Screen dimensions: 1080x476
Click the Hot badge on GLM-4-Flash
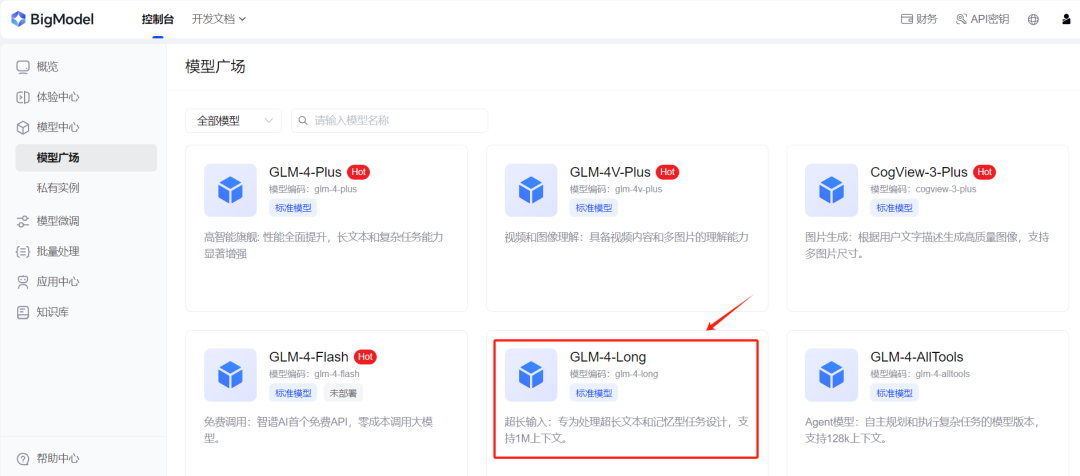click(x=365, y=357)
